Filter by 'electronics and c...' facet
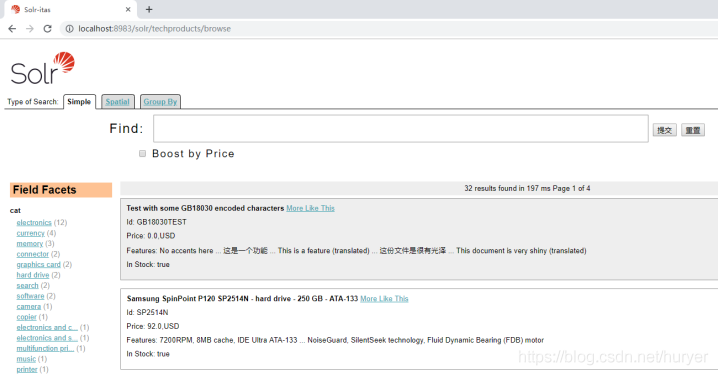 pos(47,328)
